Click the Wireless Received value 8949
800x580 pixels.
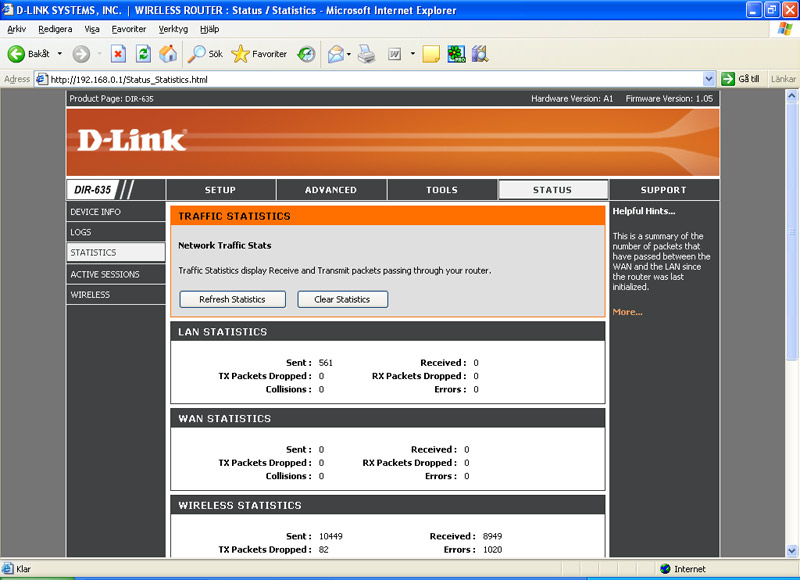pos(492,537)
